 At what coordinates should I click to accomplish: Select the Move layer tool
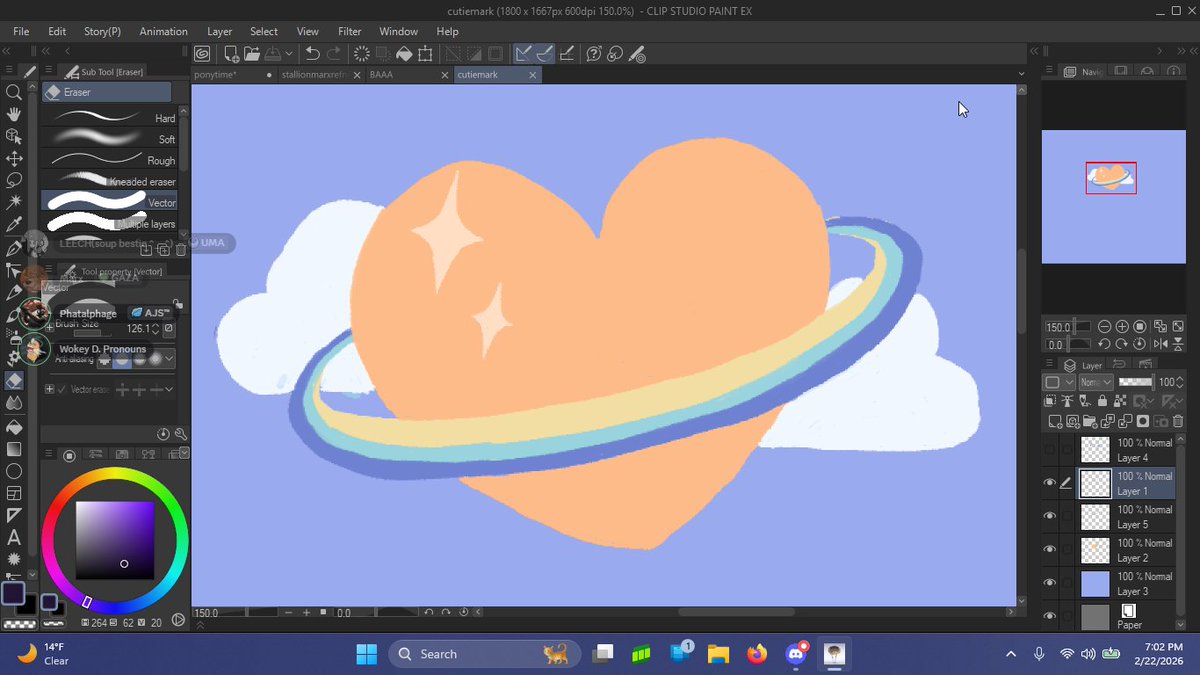coord(14,158)
